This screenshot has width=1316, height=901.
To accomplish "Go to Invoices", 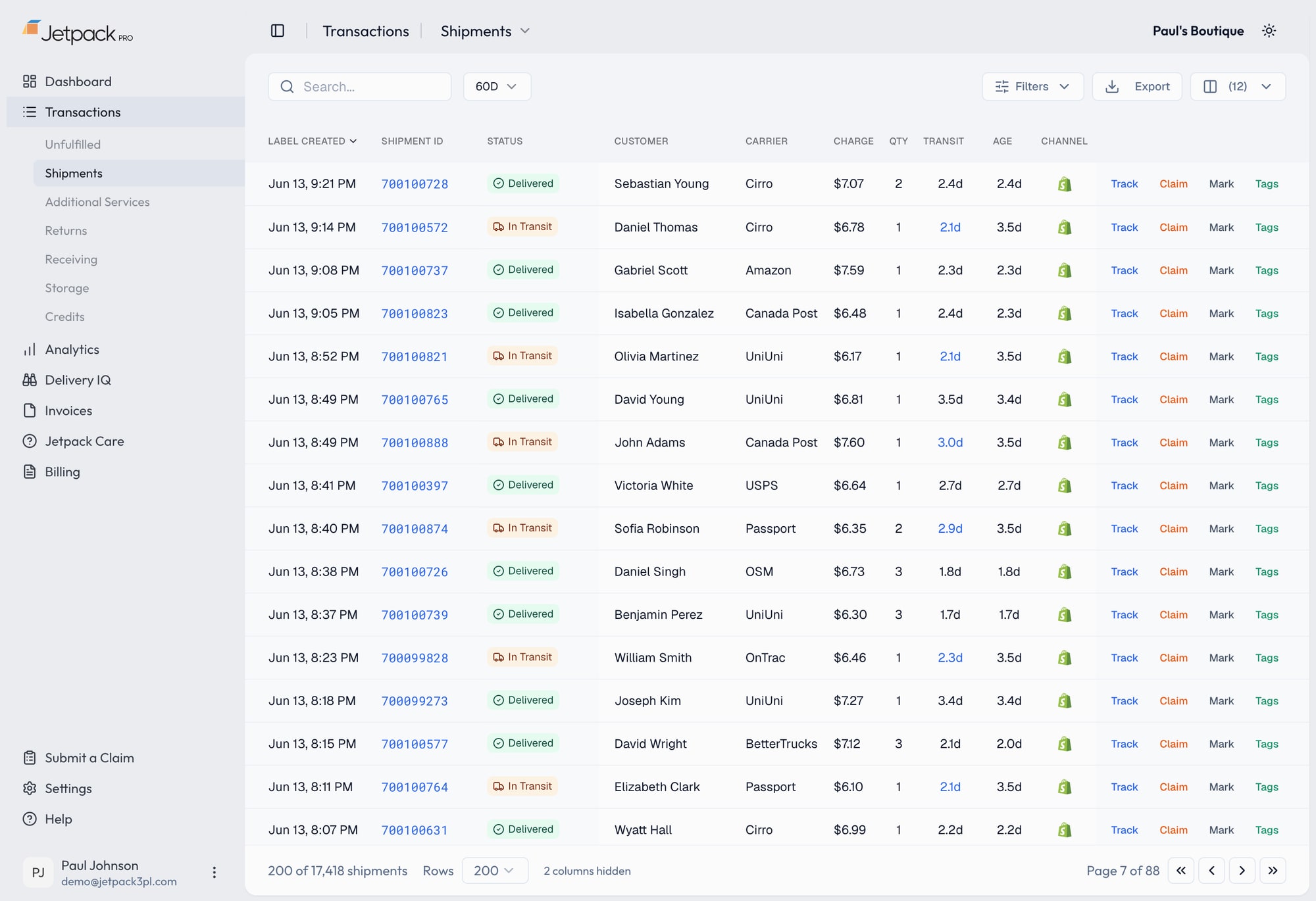I will pos(68,410).
